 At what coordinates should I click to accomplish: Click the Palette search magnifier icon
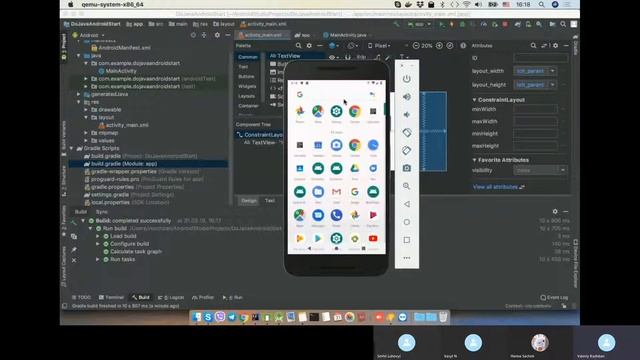tap(298, 46)
